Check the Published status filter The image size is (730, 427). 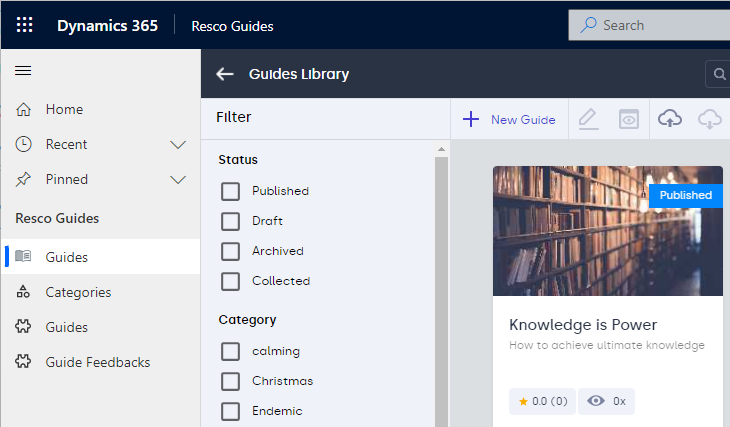point(231,191)
